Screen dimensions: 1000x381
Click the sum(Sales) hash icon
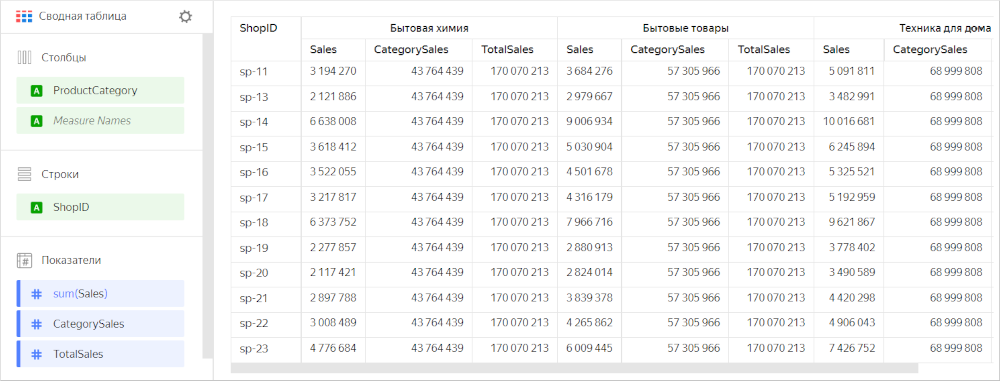(37, 294)
